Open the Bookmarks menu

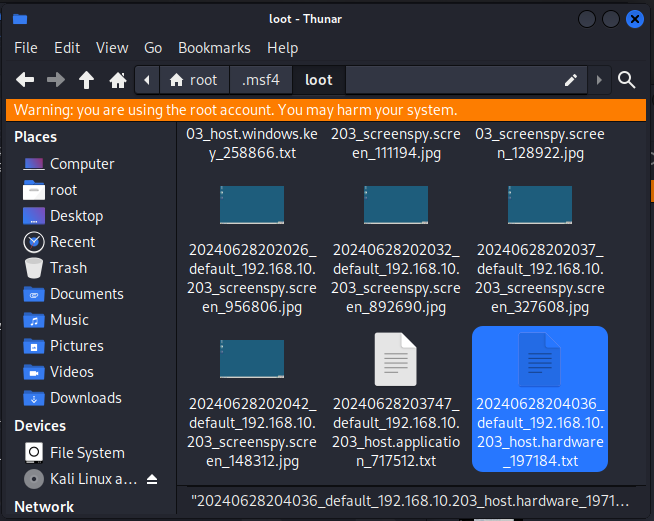click(x=214, y=48)
